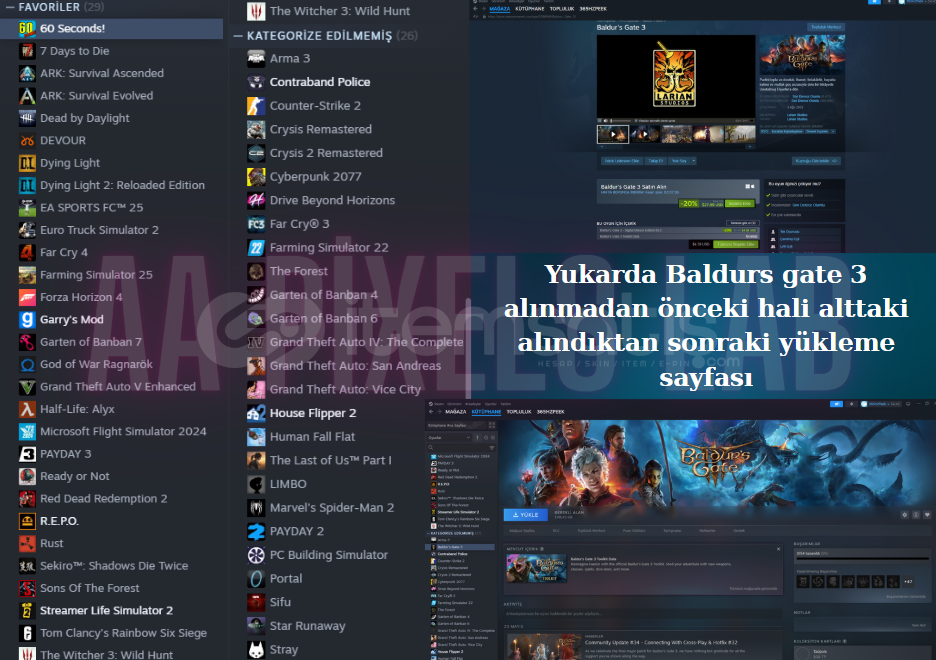Select the 60 Seconds! game icon
The width and height of the screenshot is (936, 660).
click(27, 28)
